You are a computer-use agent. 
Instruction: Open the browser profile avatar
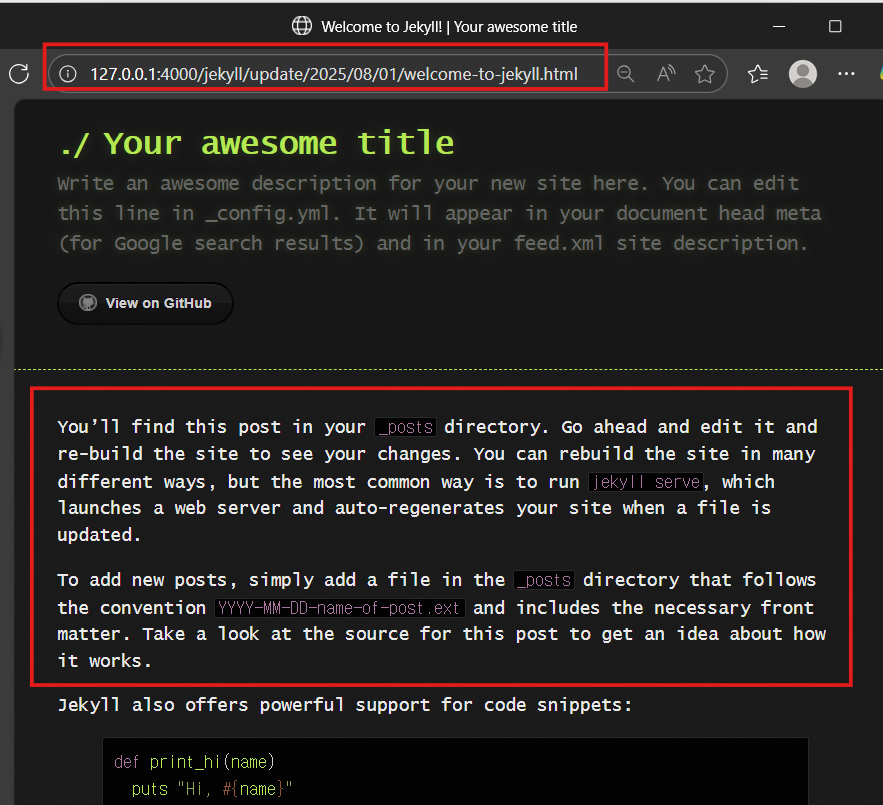click(x=802, y=74)
